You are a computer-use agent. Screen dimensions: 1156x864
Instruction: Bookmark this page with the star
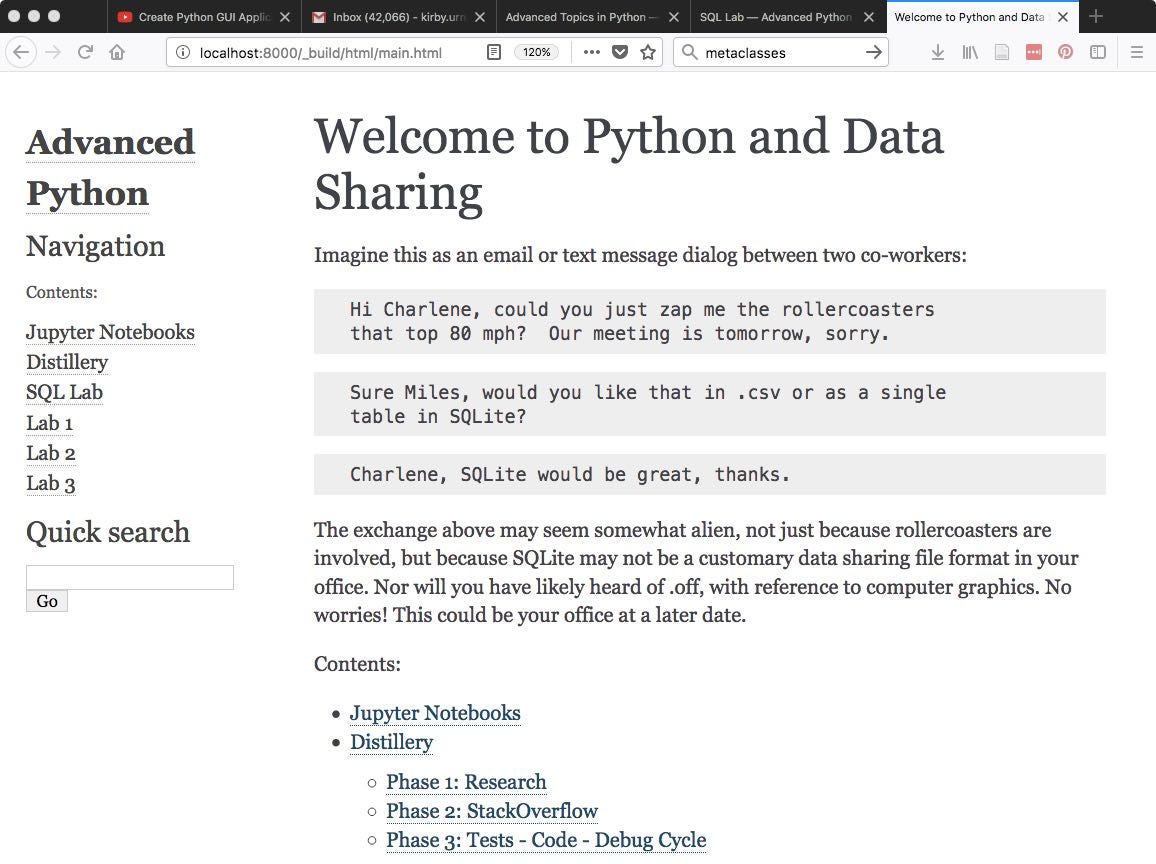(x=648, y=52)
